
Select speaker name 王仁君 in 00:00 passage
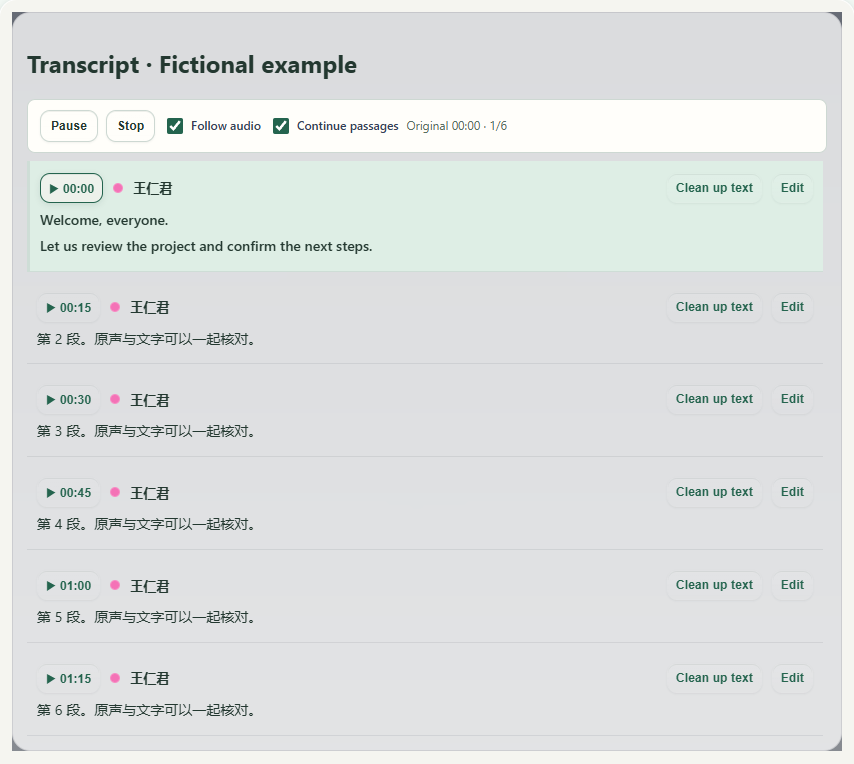pyautogui.click(x=153, y=188)
